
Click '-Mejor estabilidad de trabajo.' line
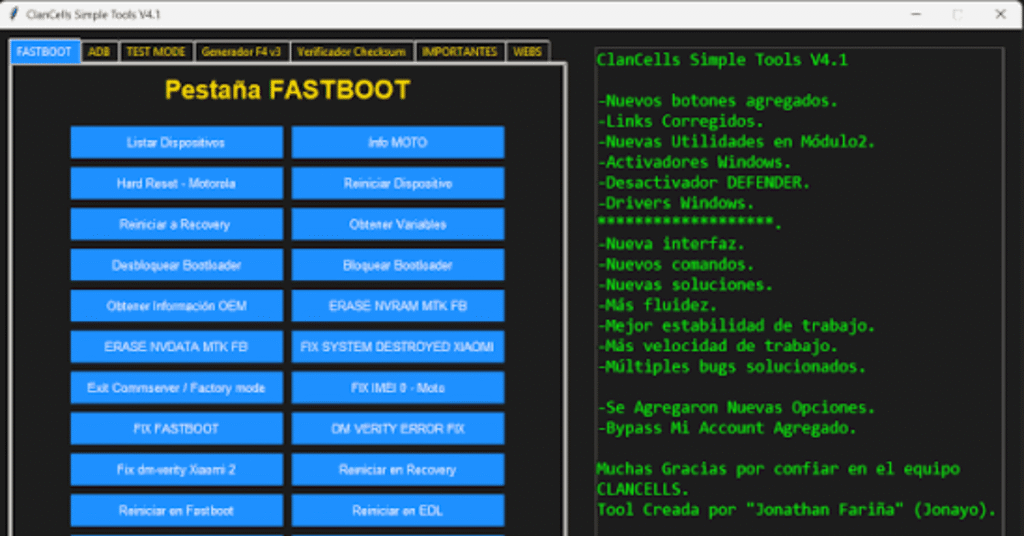(736, 326)
